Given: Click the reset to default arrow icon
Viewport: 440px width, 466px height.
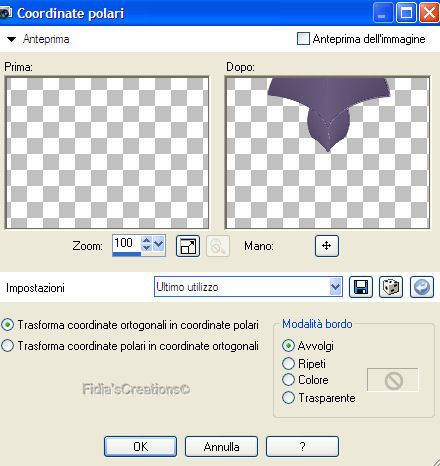Looking at the screenshot, I should [x=422, y=287].
